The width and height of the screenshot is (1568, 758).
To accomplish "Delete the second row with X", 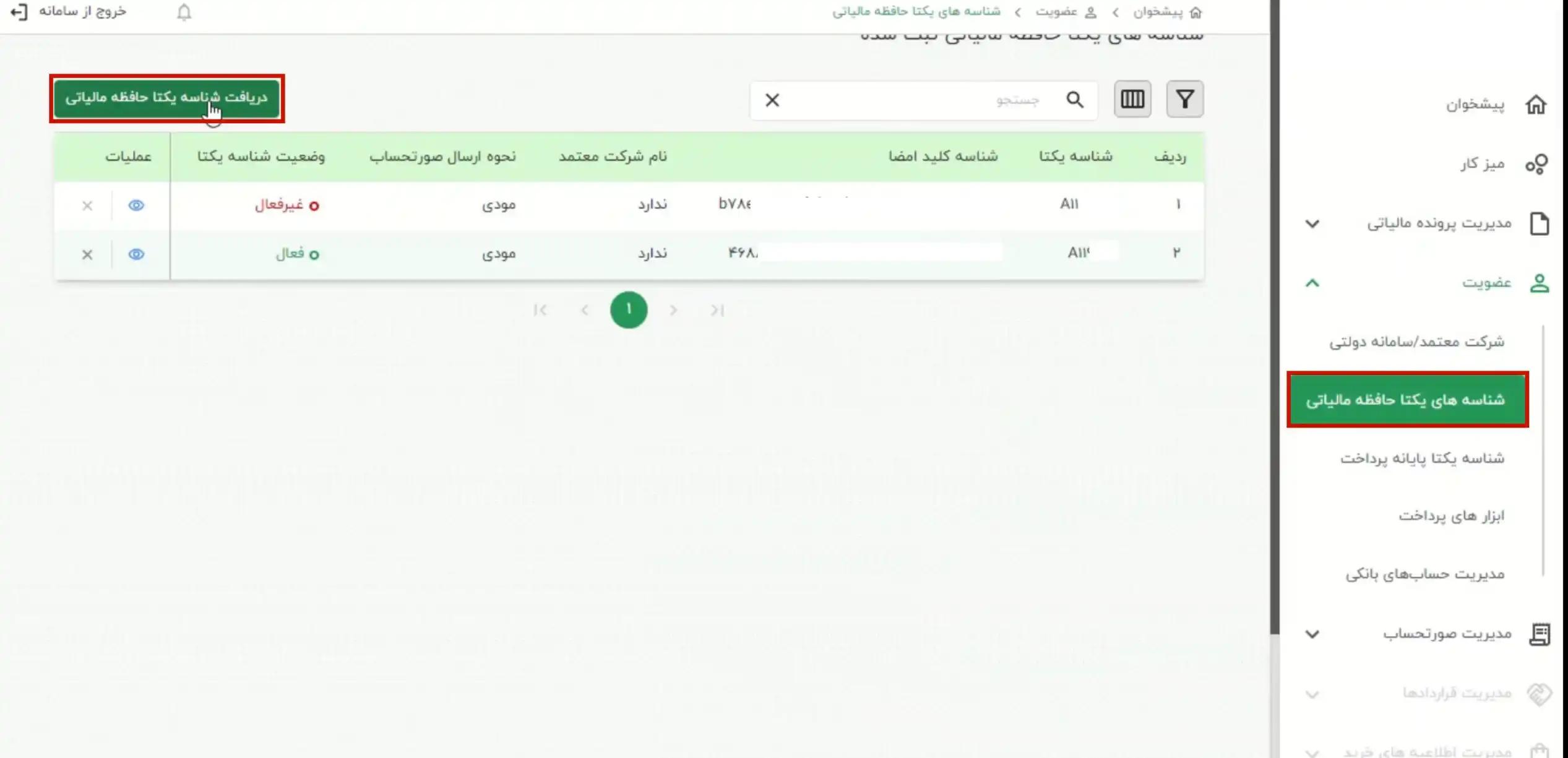I will (87, 254).
